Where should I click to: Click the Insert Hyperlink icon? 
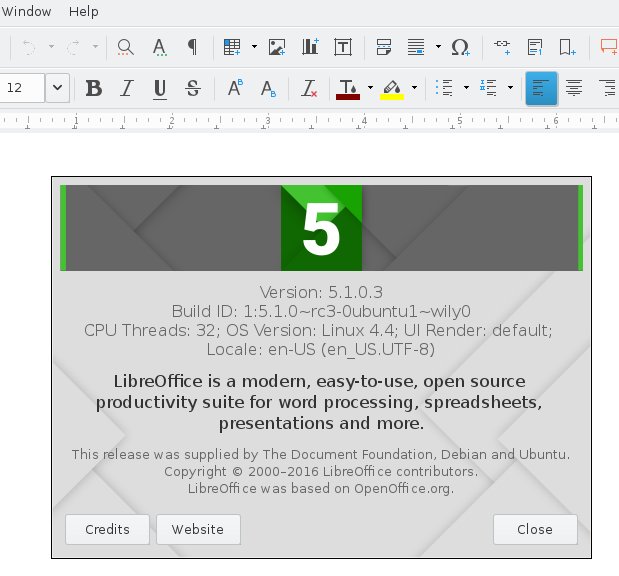502,47
